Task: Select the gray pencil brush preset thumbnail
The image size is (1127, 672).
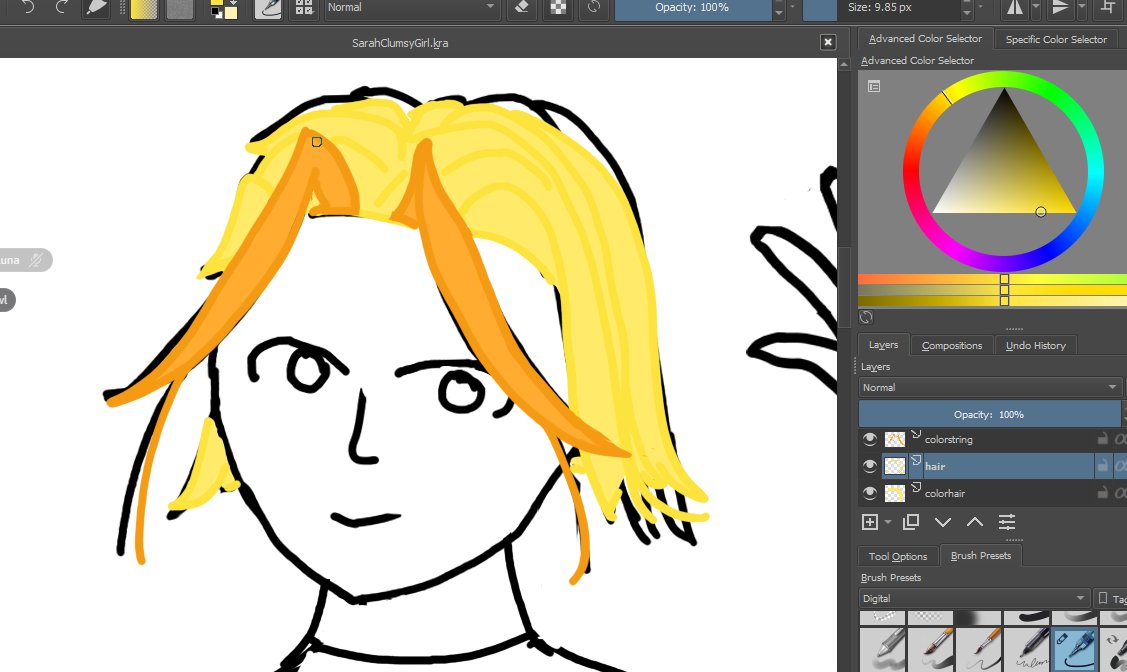Action: click(883, 649)
